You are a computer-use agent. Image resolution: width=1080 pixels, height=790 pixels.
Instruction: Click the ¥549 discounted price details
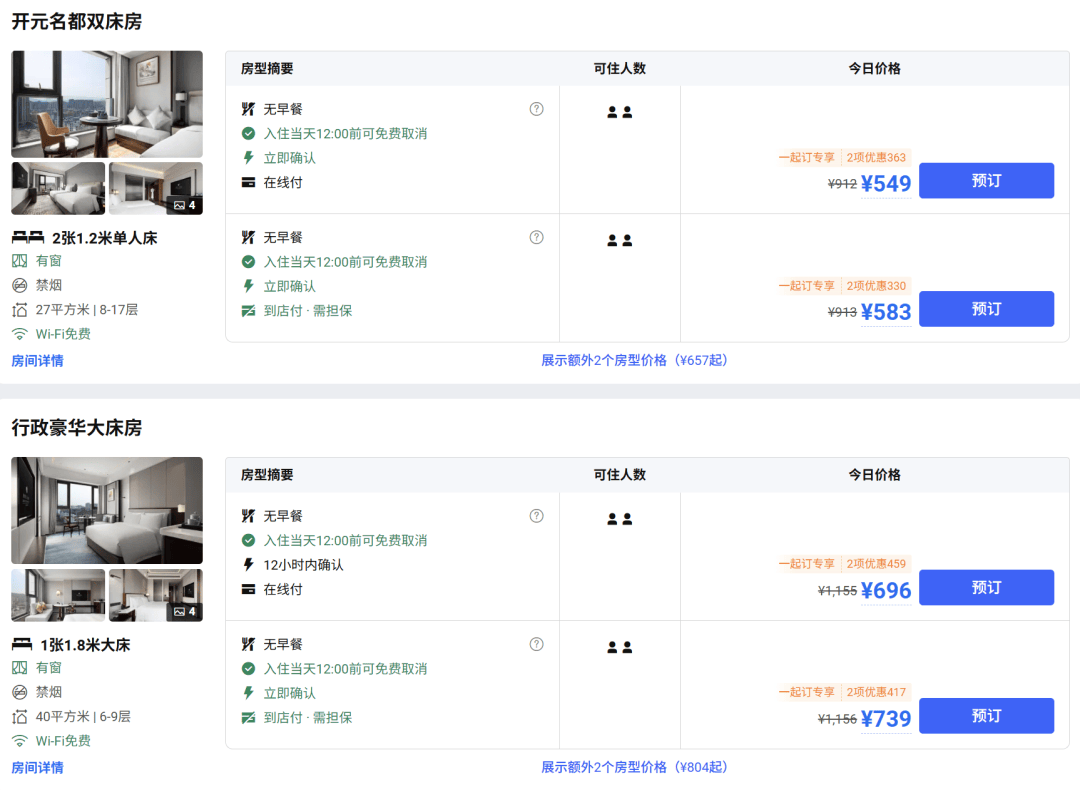(x=886, y=183)
